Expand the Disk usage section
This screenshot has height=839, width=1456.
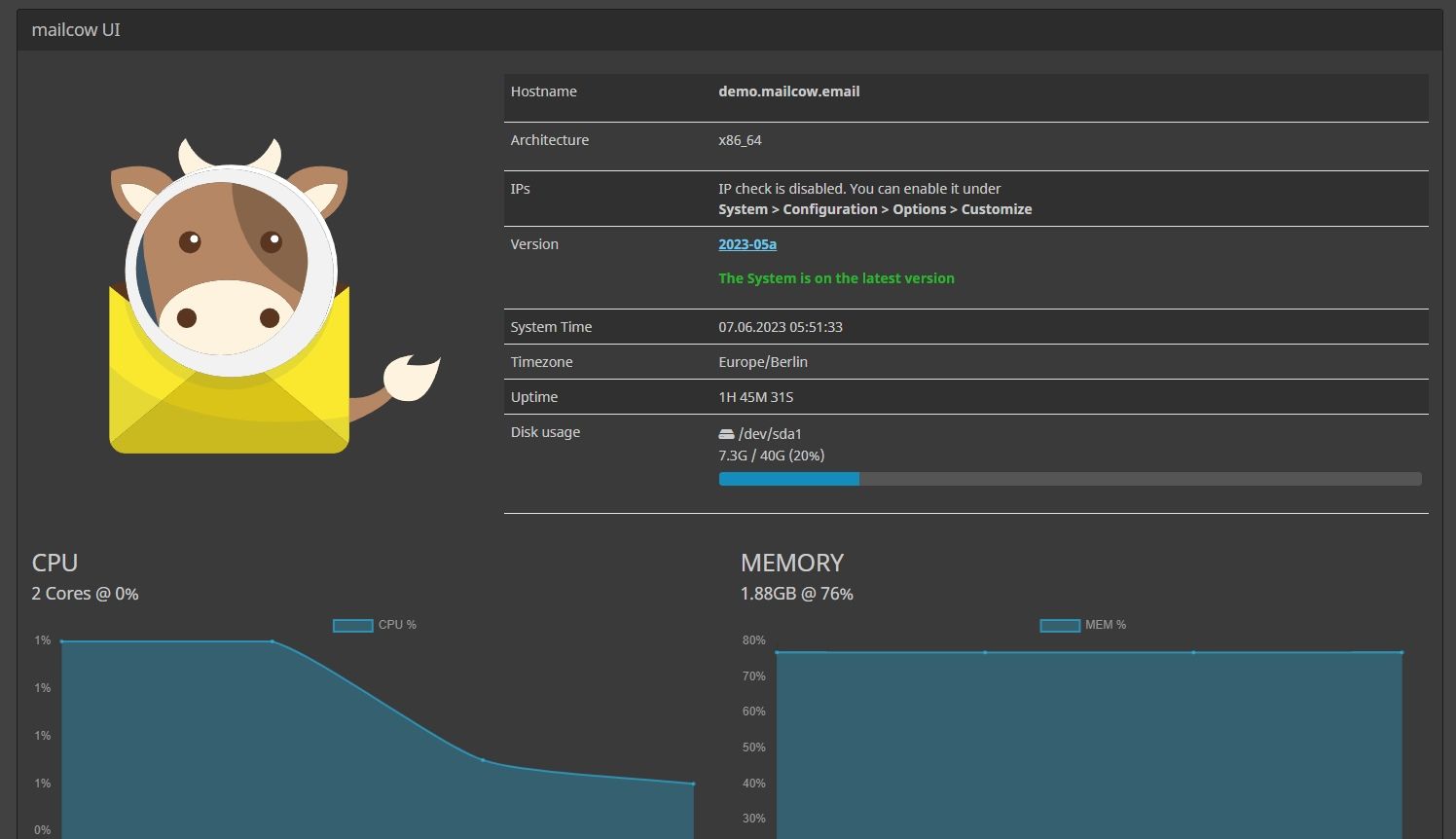(545, 432)
